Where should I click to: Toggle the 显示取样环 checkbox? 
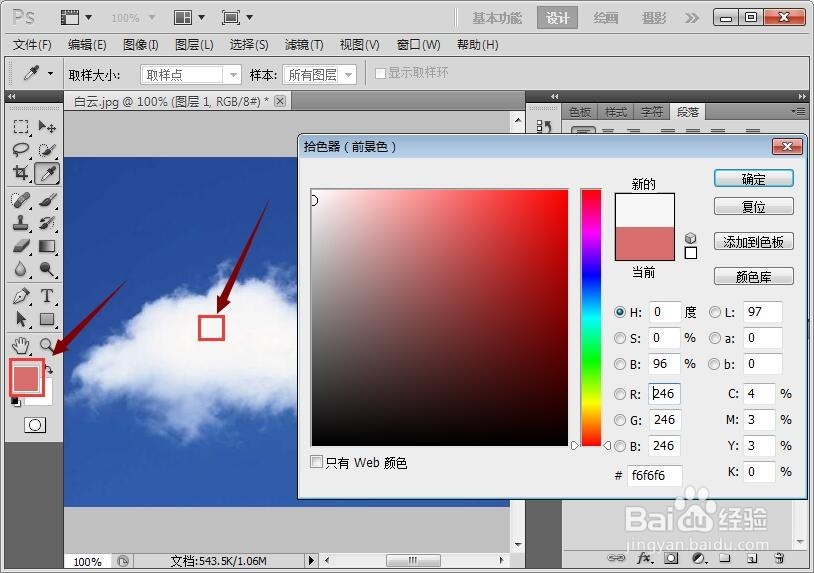tap(380, 74)
